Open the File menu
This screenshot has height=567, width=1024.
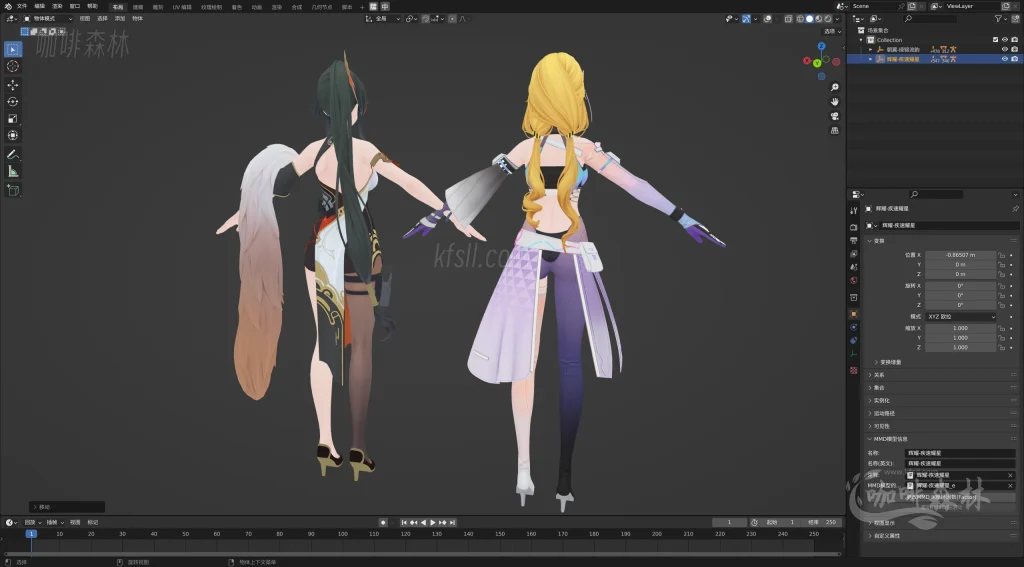(22, 6)
